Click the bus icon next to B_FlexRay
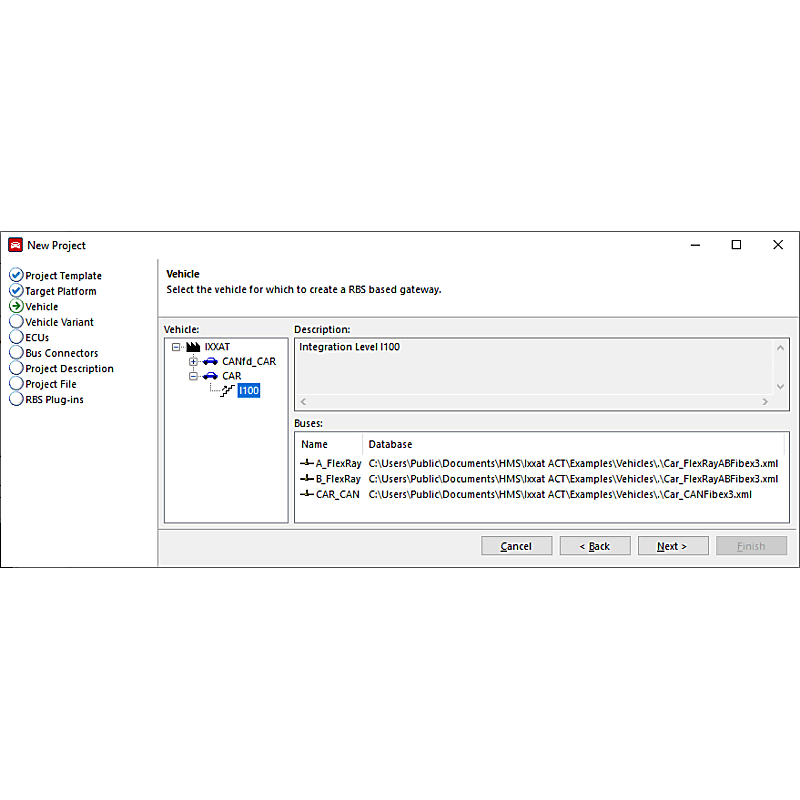The image size is (800, 800). [308, 478]
